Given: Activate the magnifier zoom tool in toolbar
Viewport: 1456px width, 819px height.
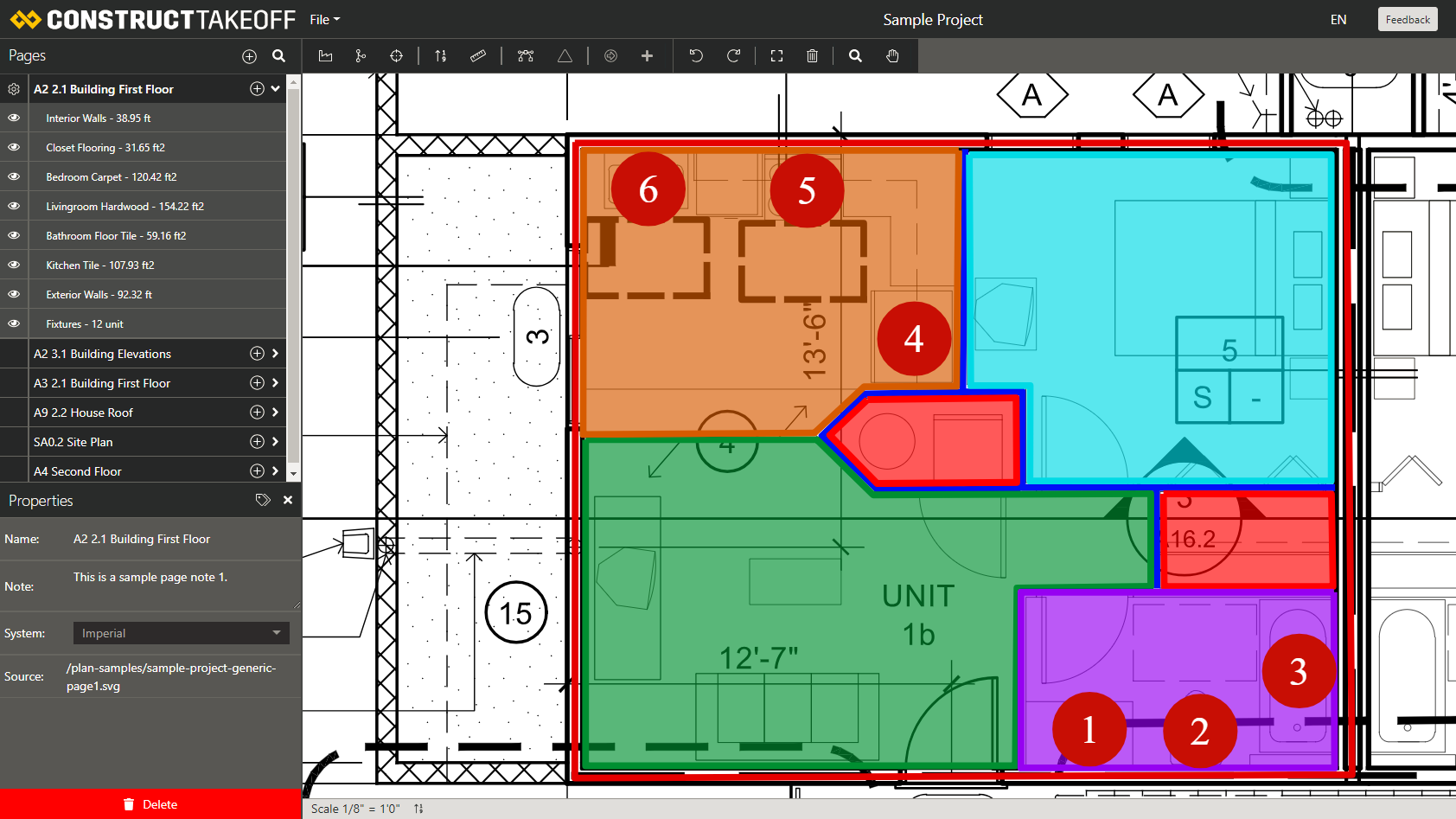Looking at the screenshot, I should [x=855, y=56].
